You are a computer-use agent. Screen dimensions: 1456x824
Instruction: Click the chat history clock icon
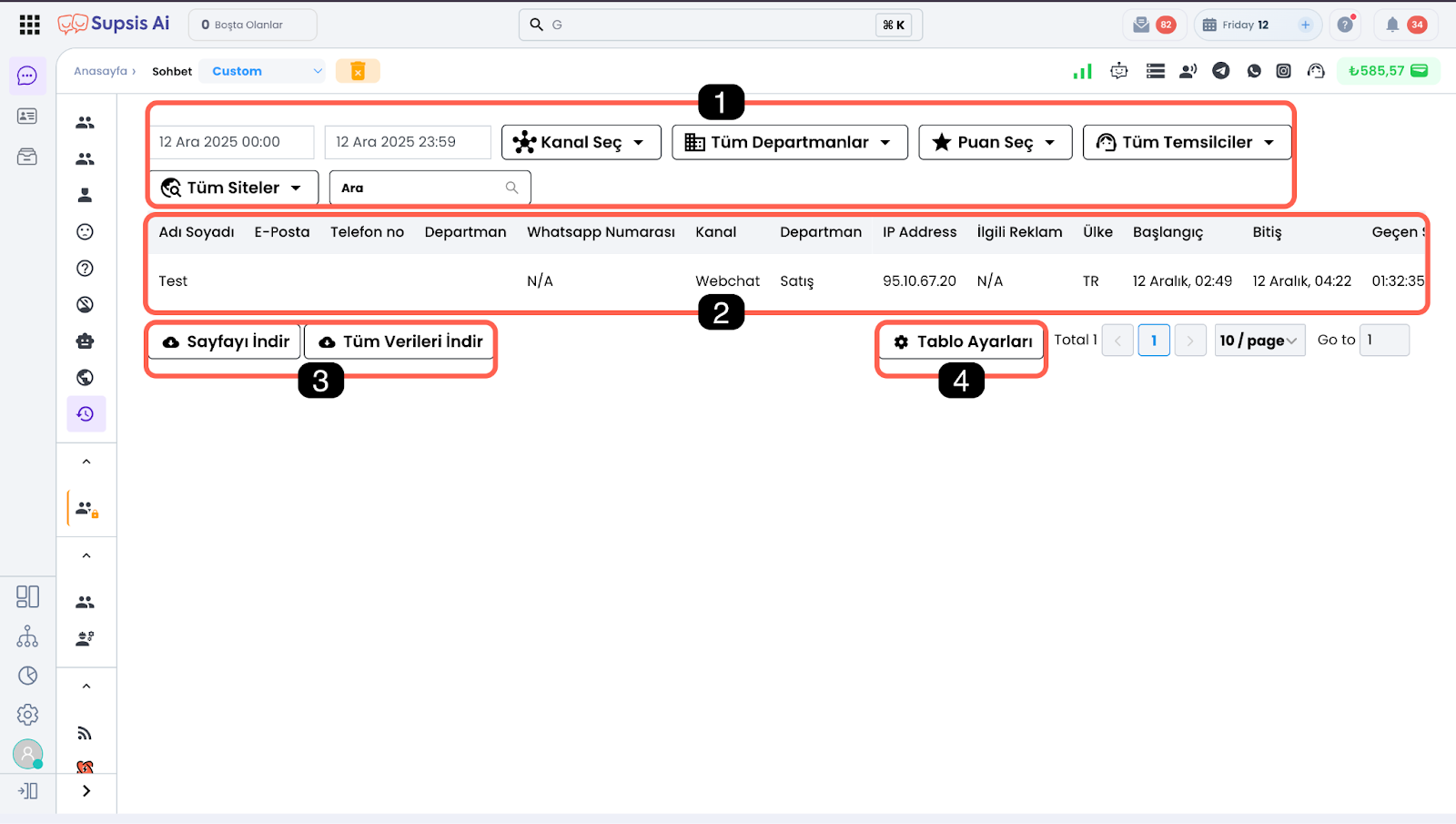coord(86,414)
